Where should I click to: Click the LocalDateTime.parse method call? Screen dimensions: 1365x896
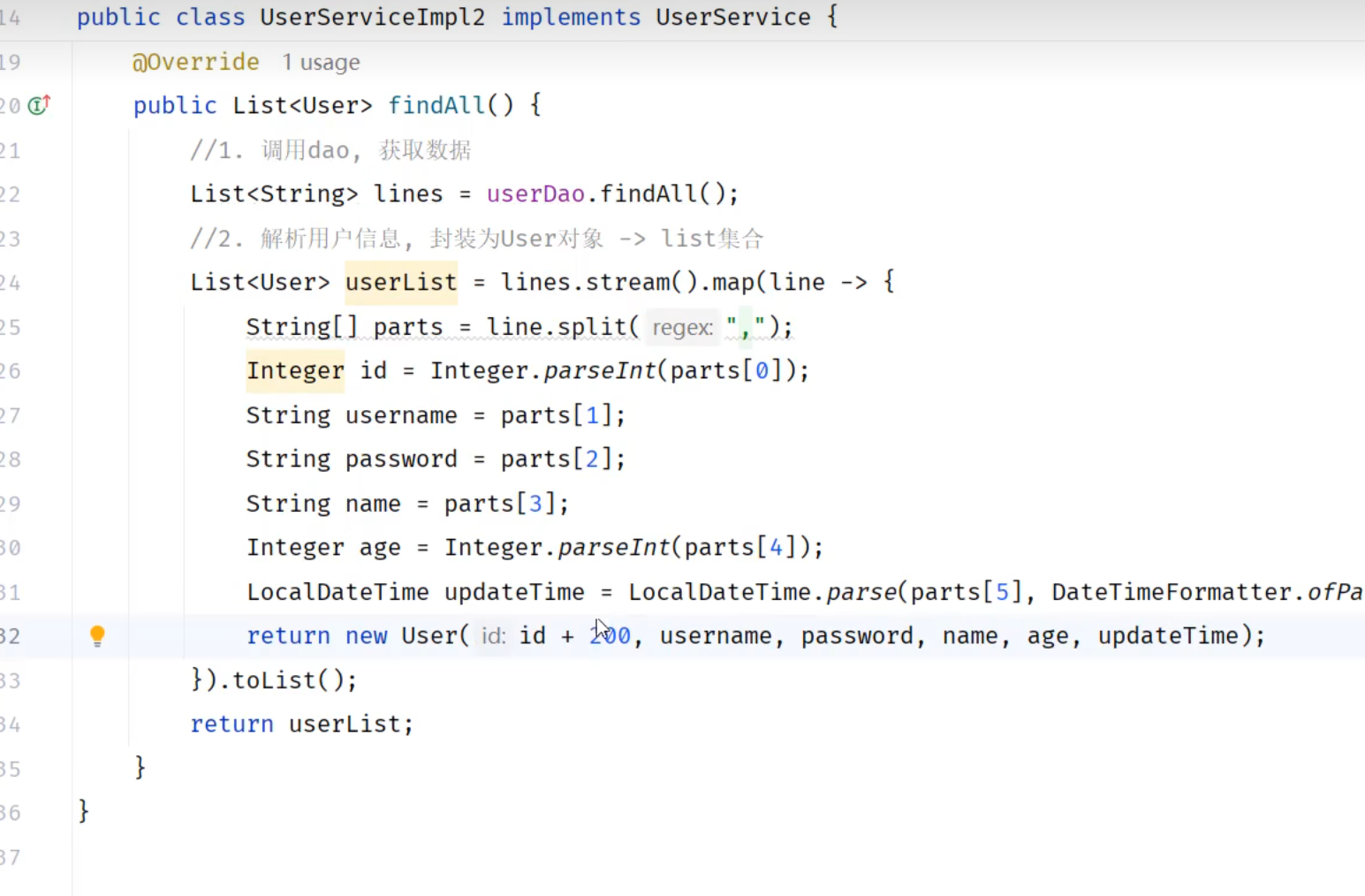click(x=861, y=592)
